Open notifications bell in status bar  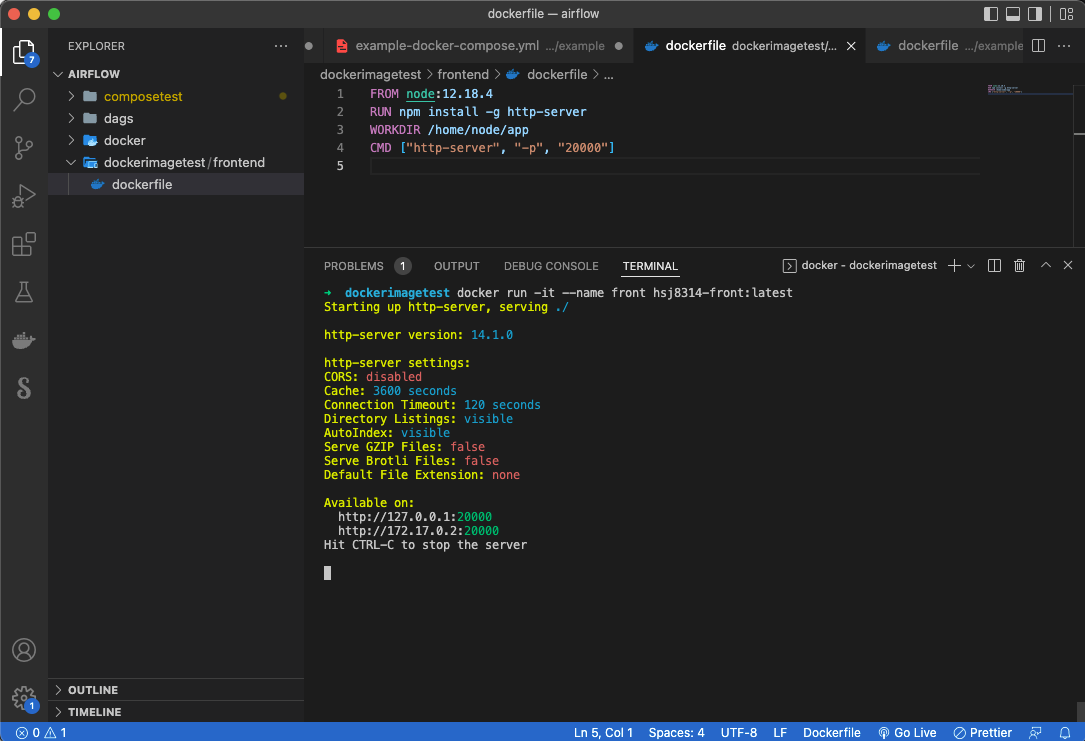[1065, 733]
